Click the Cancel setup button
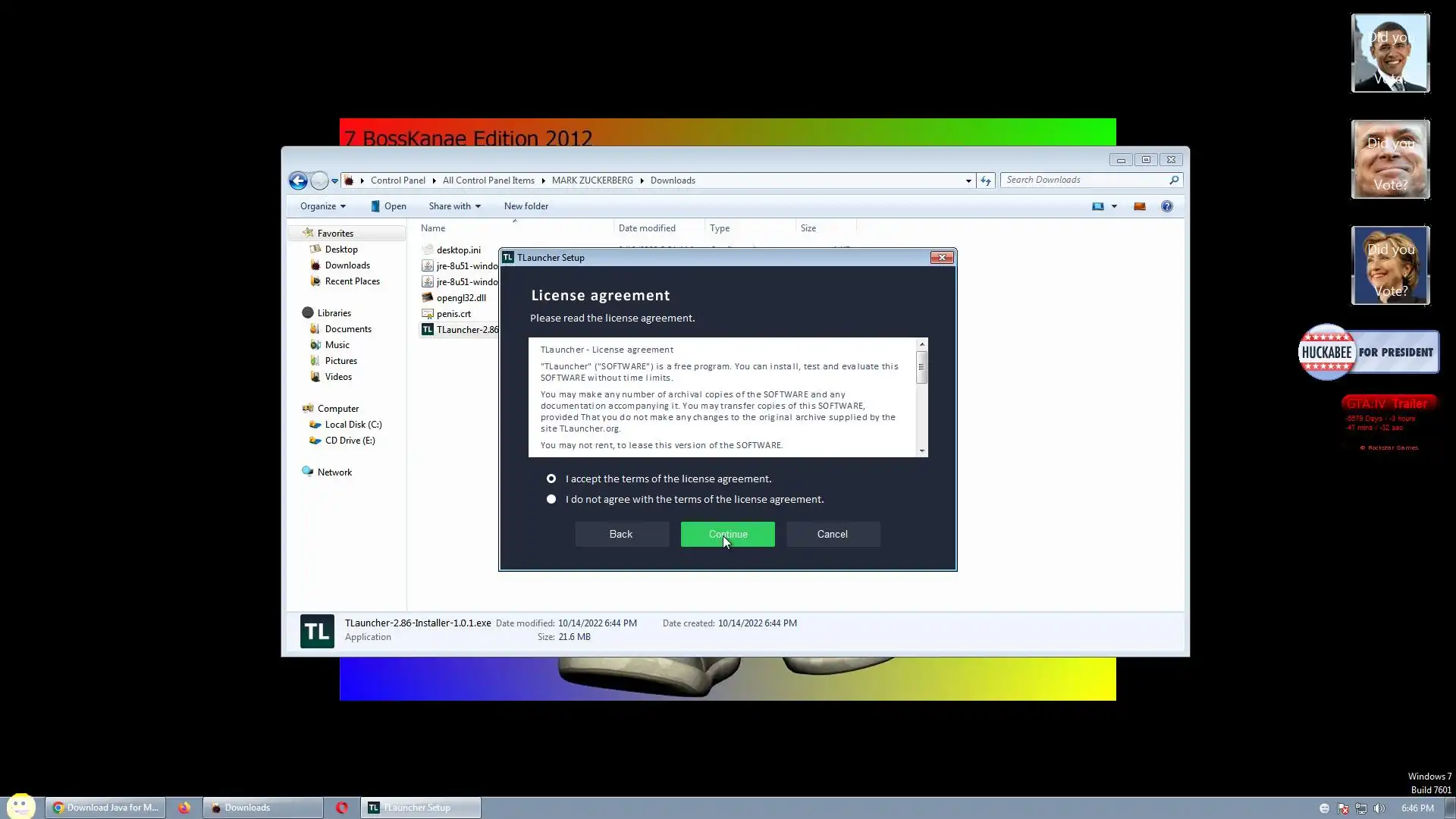Image resolution: width=1456 pixels, height=819 pixels. pos(833,534)
